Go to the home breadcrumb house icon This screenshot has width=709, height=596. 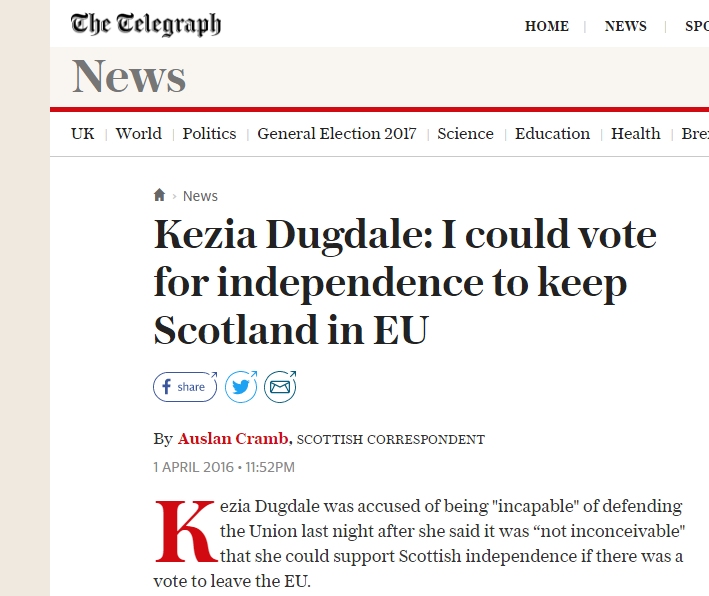point(159,195)
